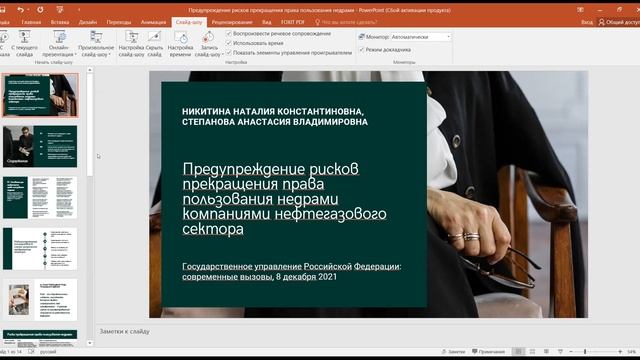Click the slide title 'Предупреждение рисков' text

[x=271, y=169]
